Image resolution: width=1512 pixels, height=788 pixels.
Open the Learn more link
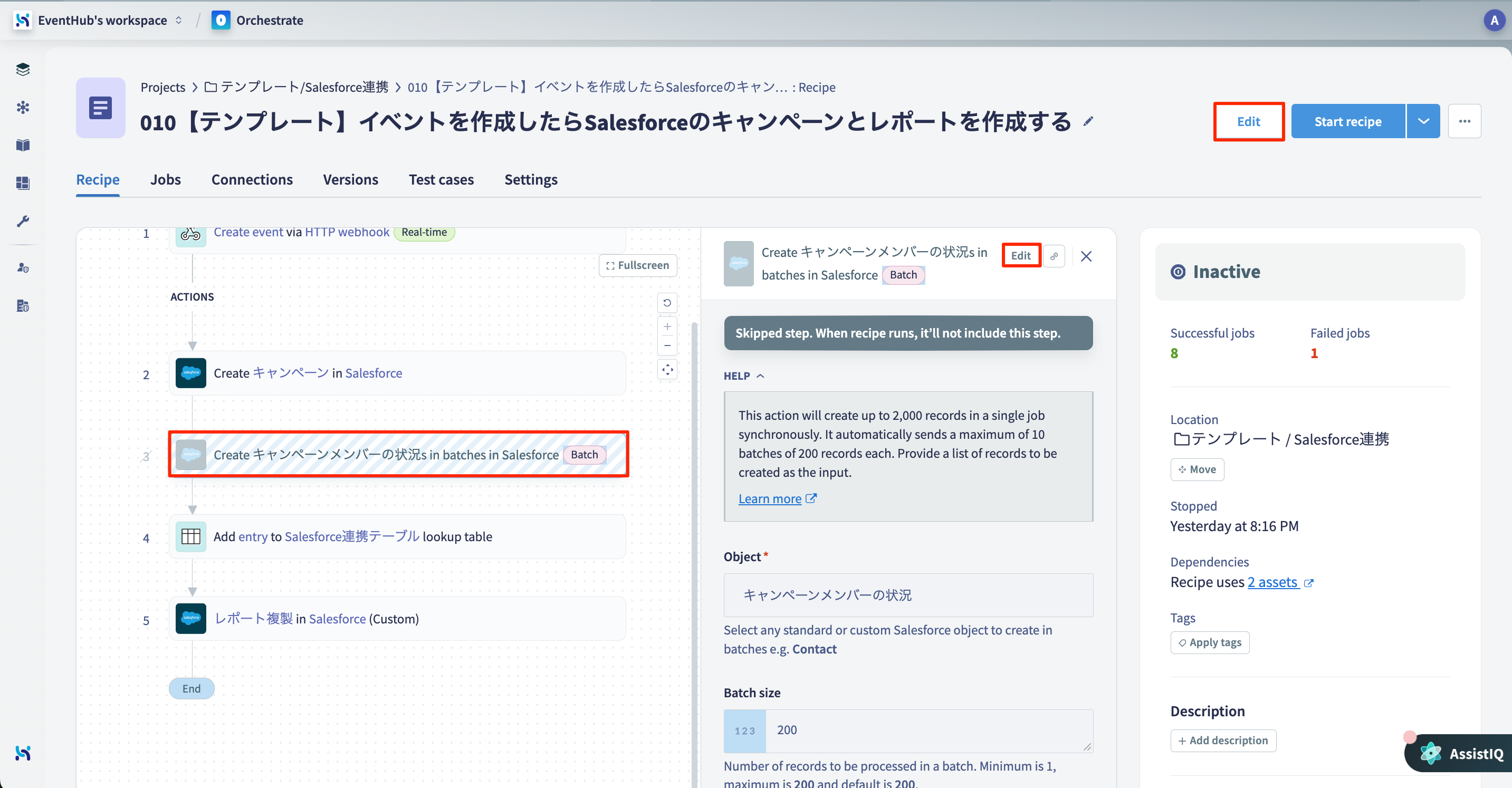pos(777,499)
